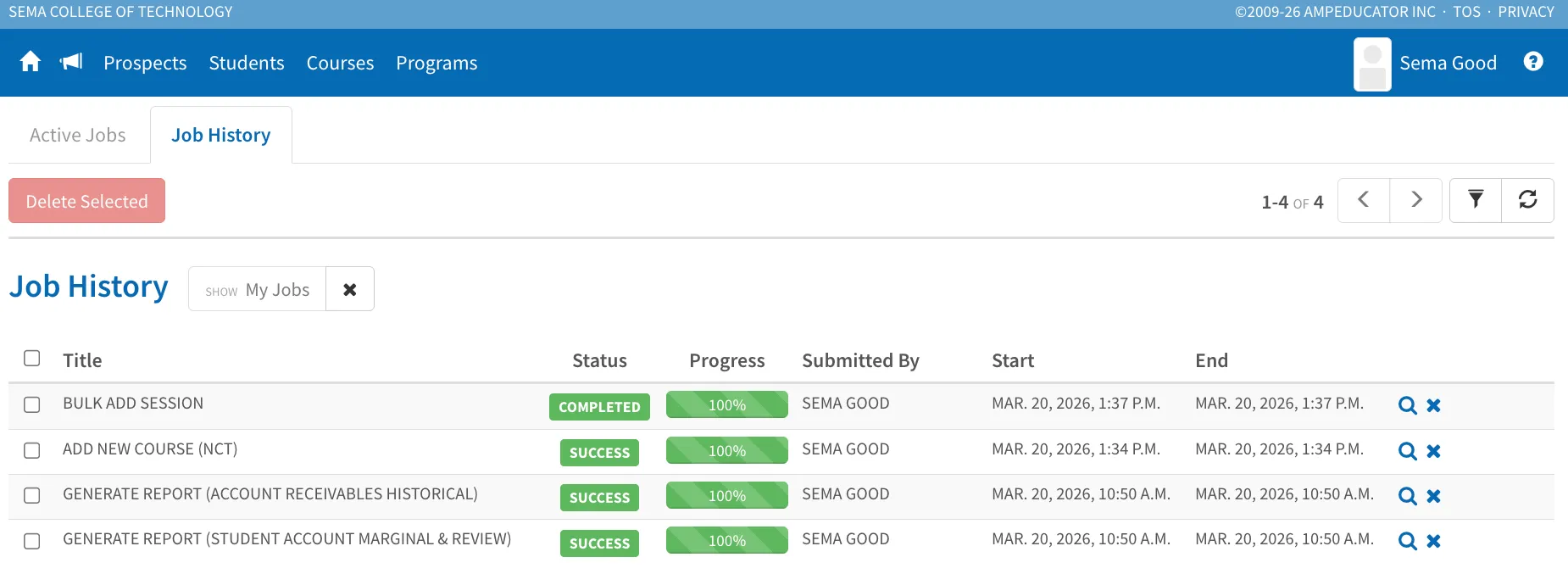The width and height of the screenshot is (1568, 585).
Task: Click the Submitted By column header
Action: pyautogui.click(x=860, y=360)
